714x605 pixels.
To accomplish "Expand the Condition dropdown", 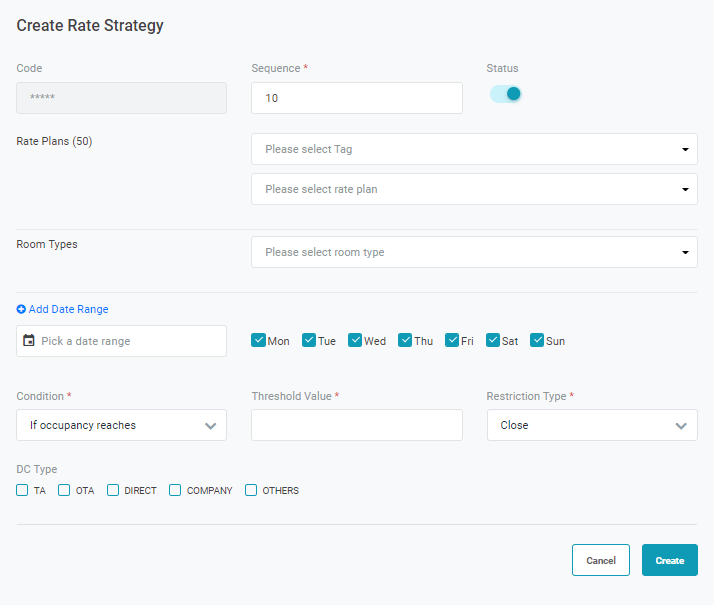I will click(x=122, y=425).
